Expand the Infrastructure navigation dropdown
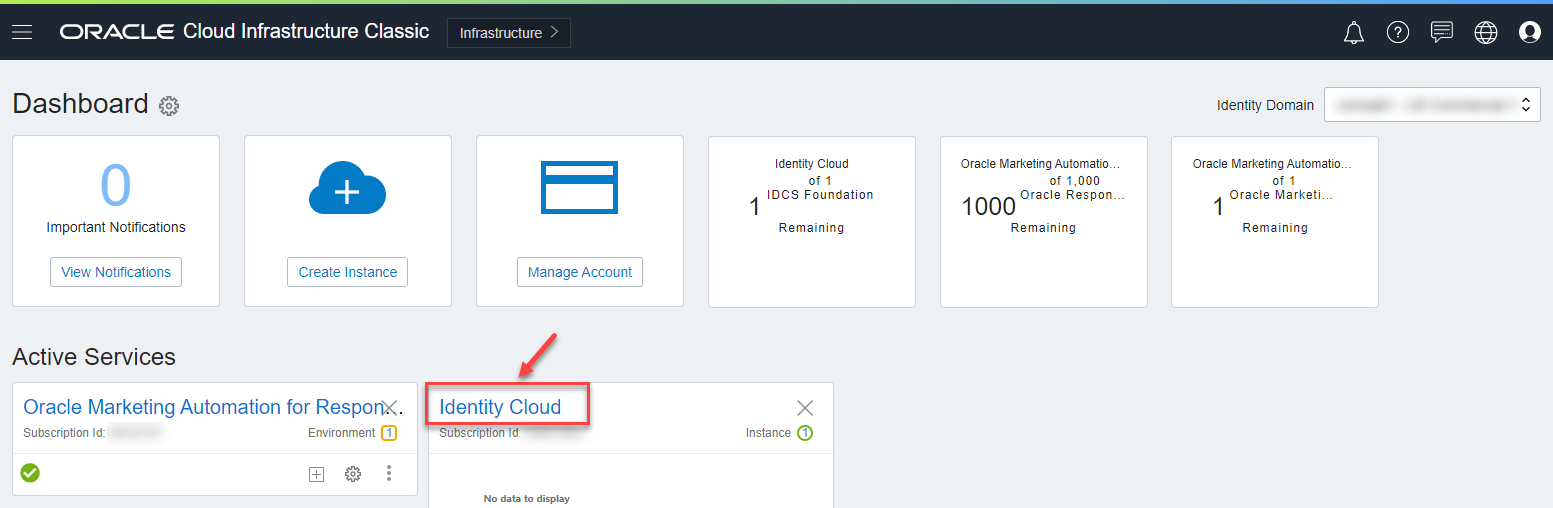 509,33
